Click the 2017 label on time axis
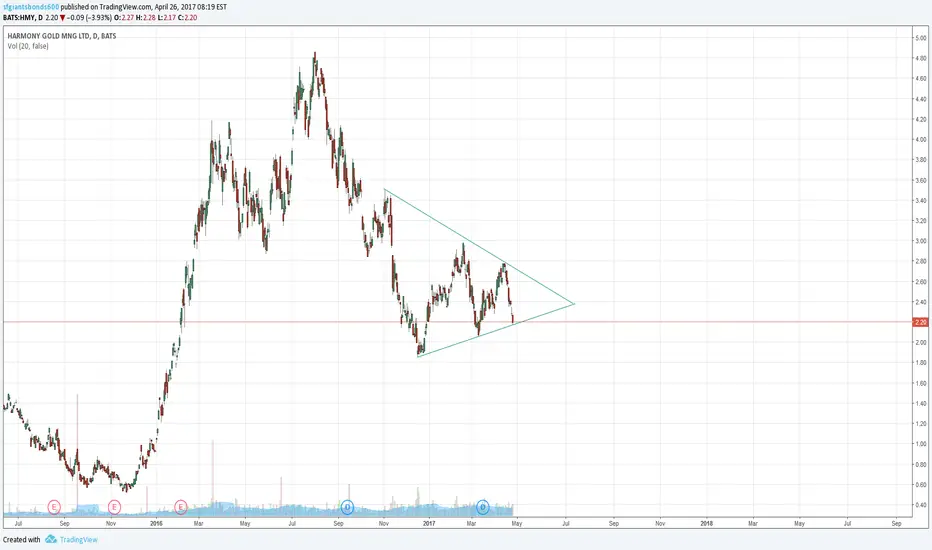Image resolution: width=932 pixels, height=550 pixels. coord(429,524)
